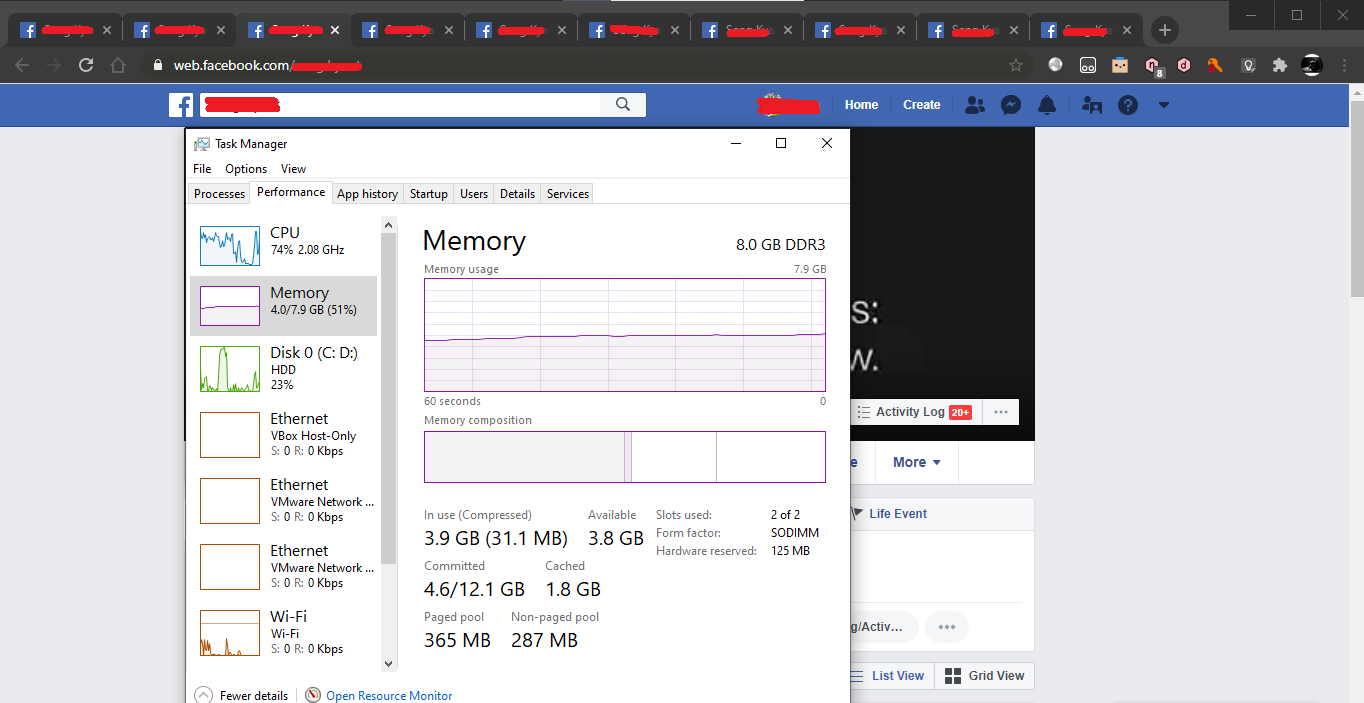Select the CPU graph in Task Manager sidebar
Image resolution: width=1364 pixels, height=703 pixels.
(229, 246)
